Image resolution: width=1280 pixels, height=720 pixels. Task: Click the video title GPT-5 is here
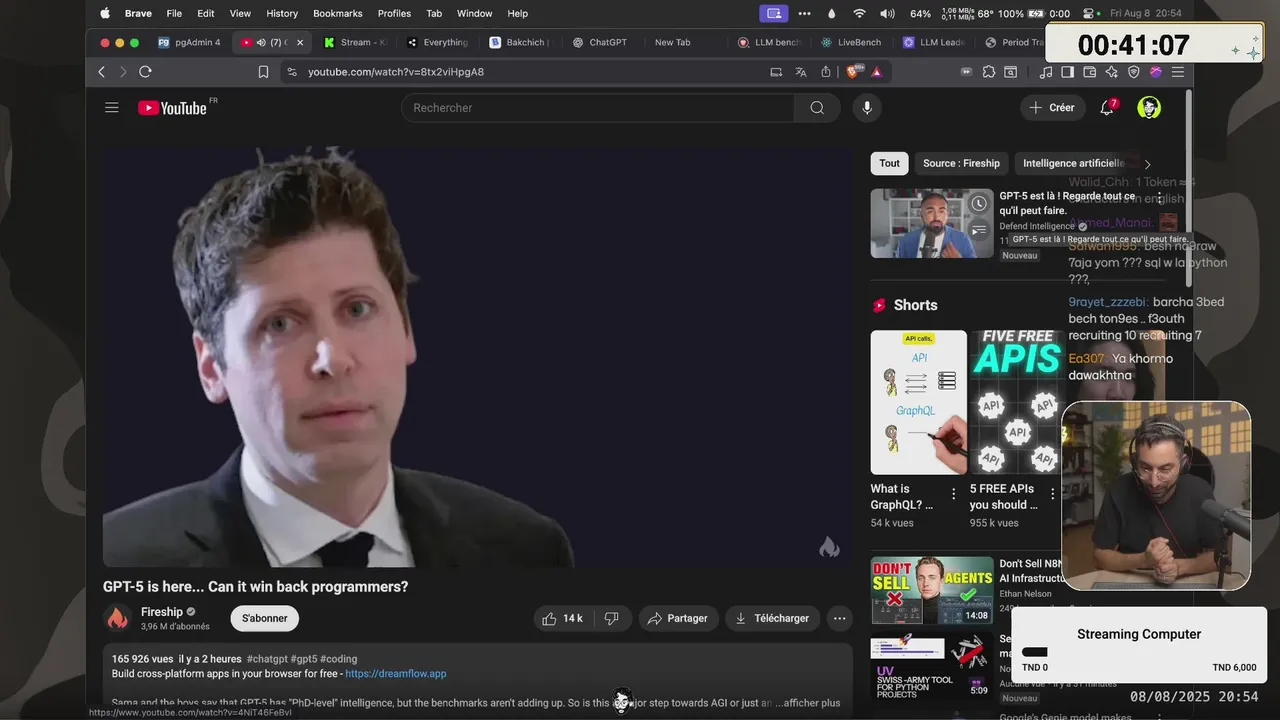(255, 587)
